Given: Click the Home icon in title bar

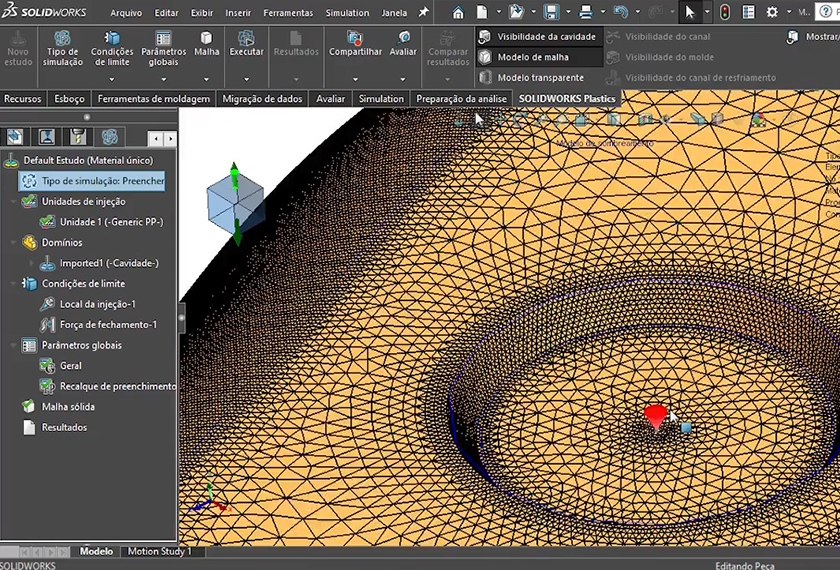Looking at the screenshot, I should point(458,12).
